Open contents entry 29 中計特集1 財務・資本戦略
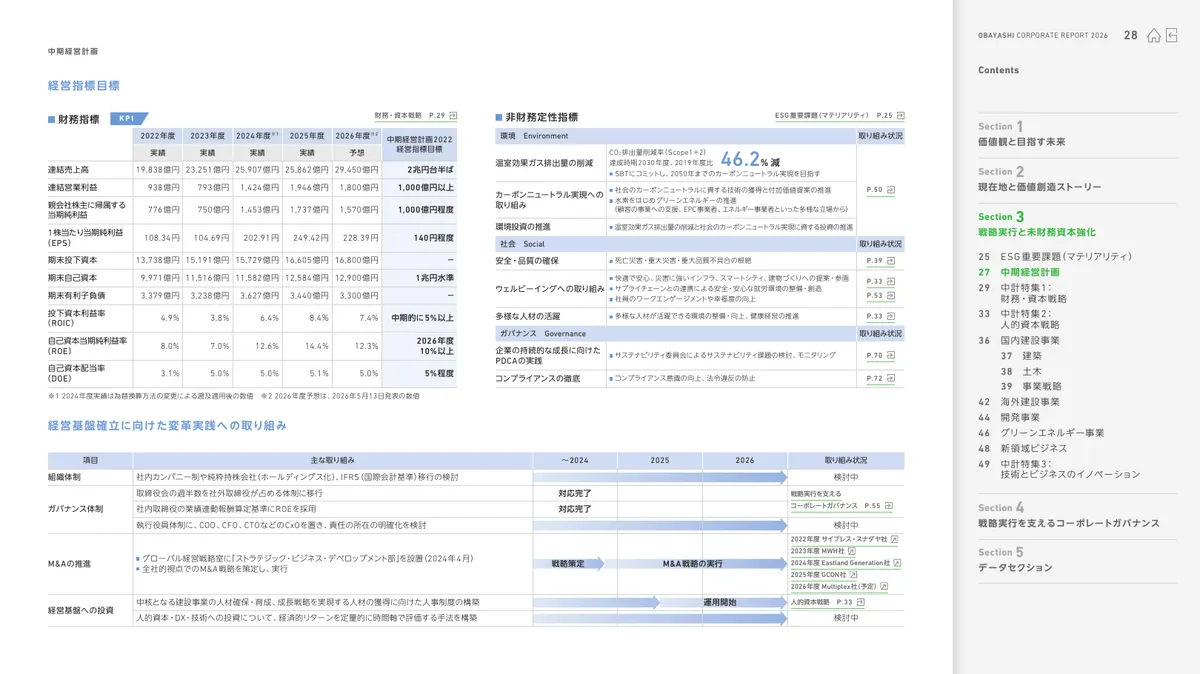The height and width of the screenshot is (674, 1200). [x=1023, y=293]
